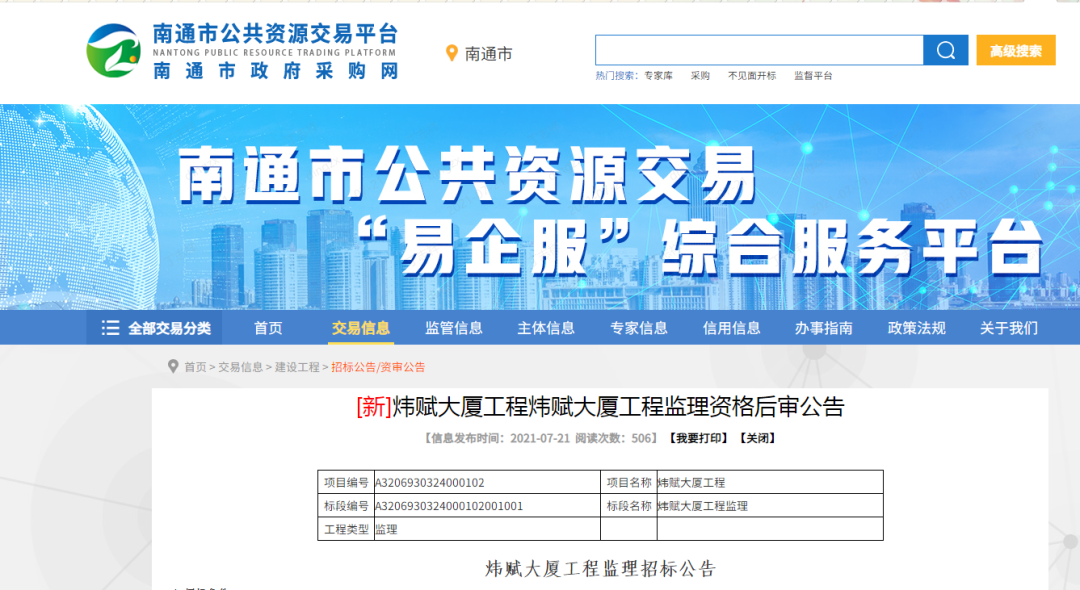Click the green-blue platform logo emblem
The height and width of the screenshot is (590, 1080).
(x=113, y=49)
